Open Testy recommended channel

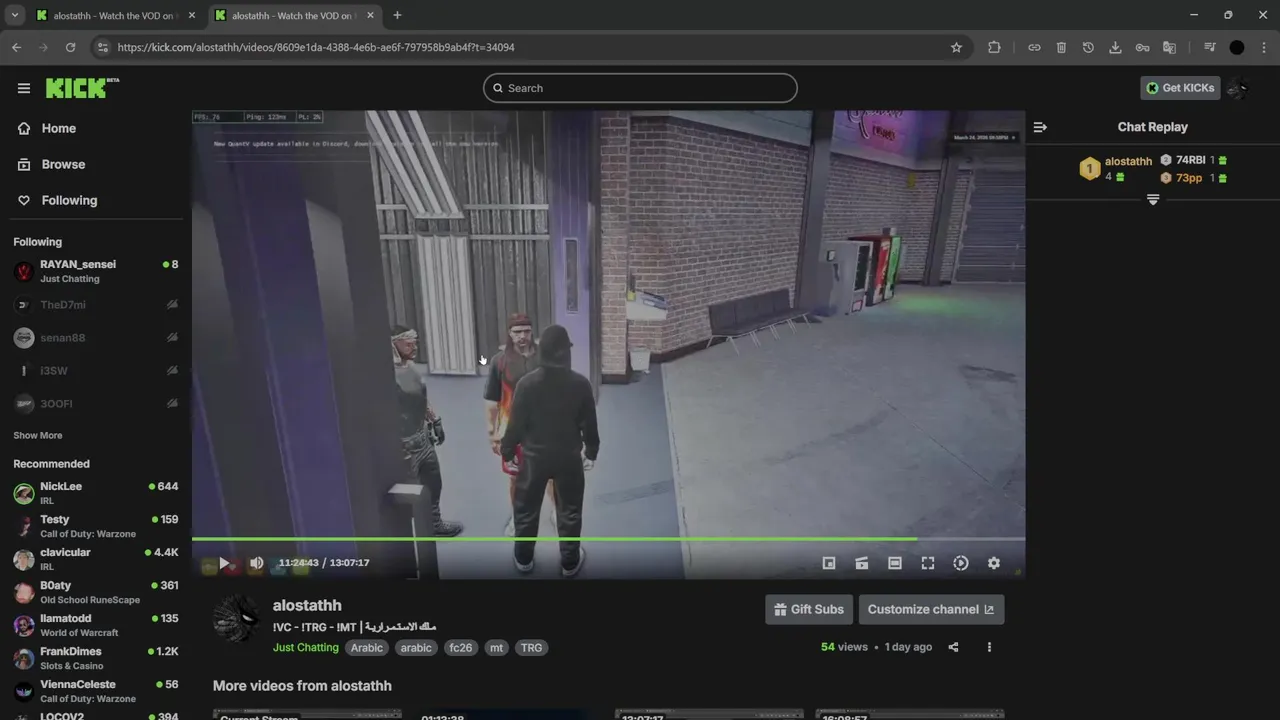pos(96,526)
